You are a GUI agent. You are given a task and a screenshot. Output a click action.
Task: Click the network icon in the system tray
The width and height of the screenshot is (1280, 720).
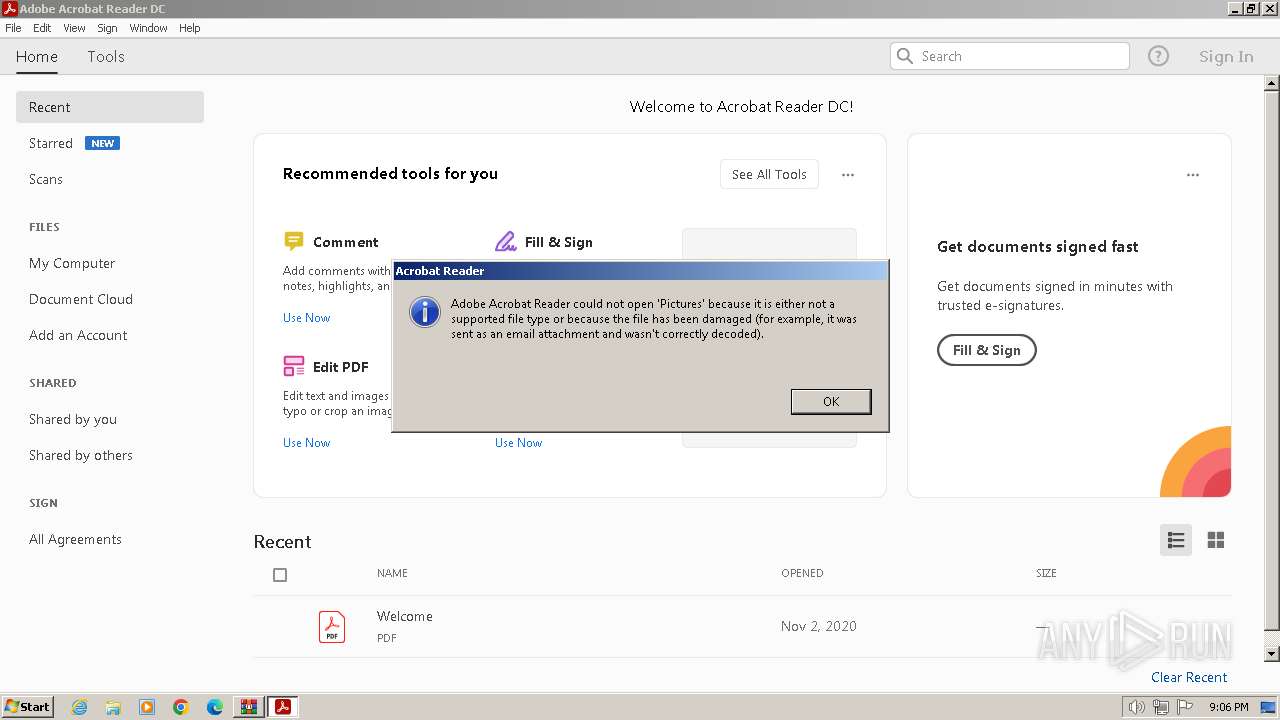click(x=1161, y=707)
